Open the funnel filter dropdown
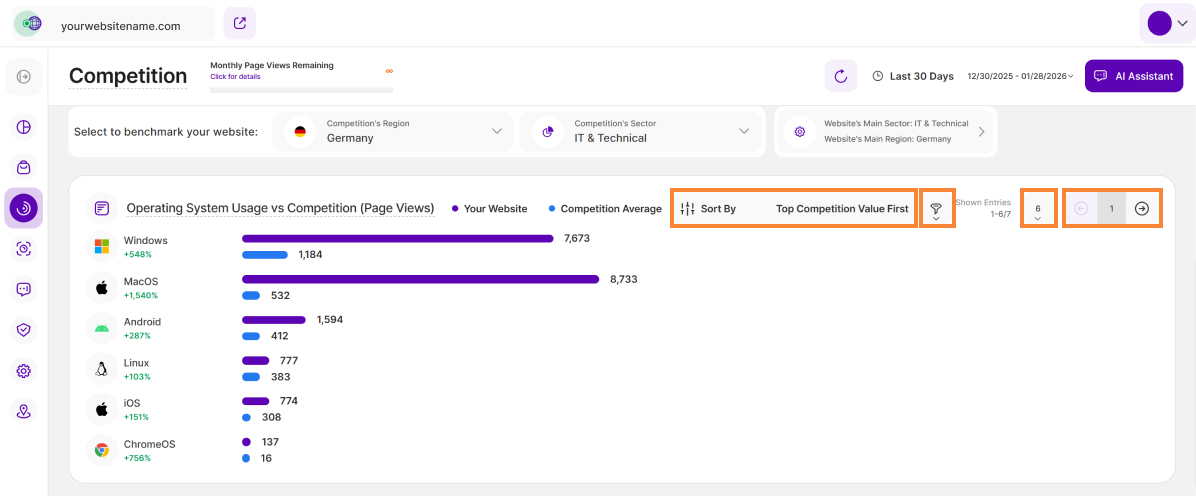The height and width of the screenshot is (496, 1196). click(x=936, y=209)
